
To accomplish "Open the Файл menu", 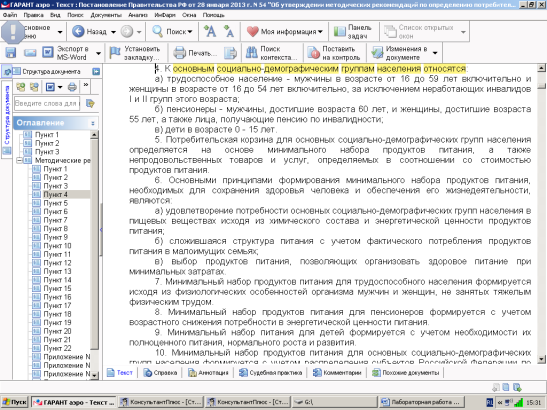I will coord(10,15).
